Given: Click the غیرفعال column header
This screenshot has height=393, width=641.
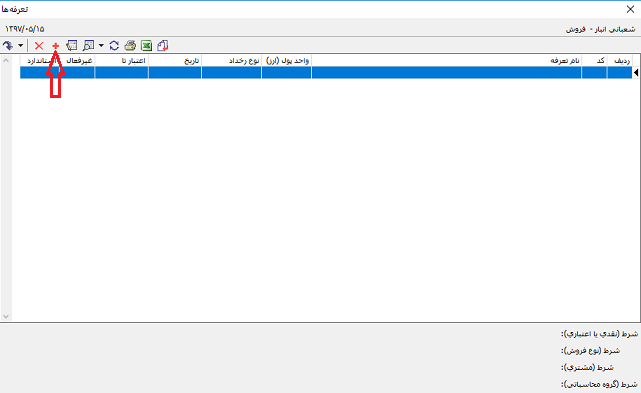Looking at the screenshot, I should pyautogui.click(x=79, y=61).
